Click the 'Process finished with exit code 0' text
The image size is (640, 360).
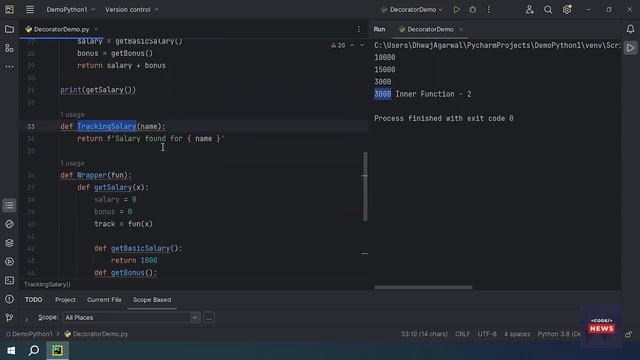pyautogui.click(x=444, y=118)
